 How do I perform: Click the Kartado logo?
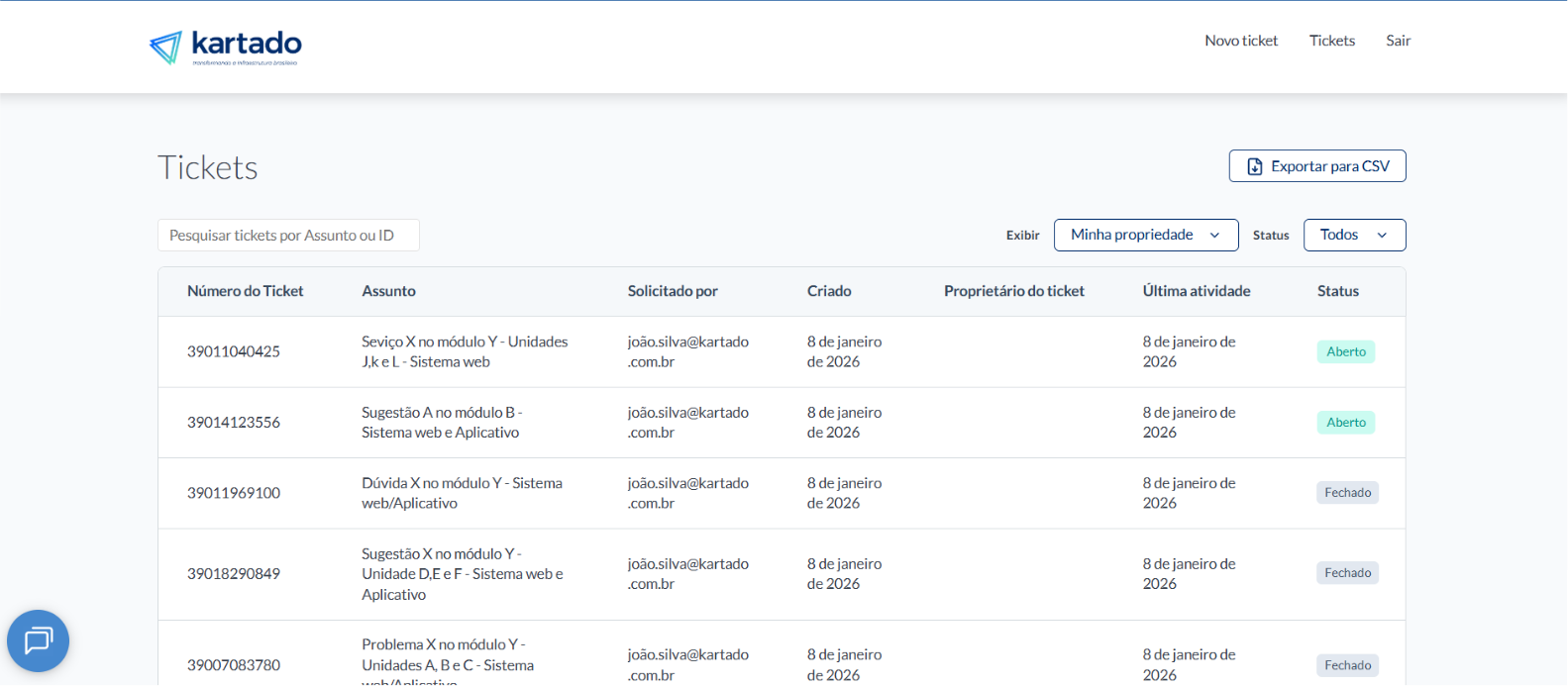226,47
